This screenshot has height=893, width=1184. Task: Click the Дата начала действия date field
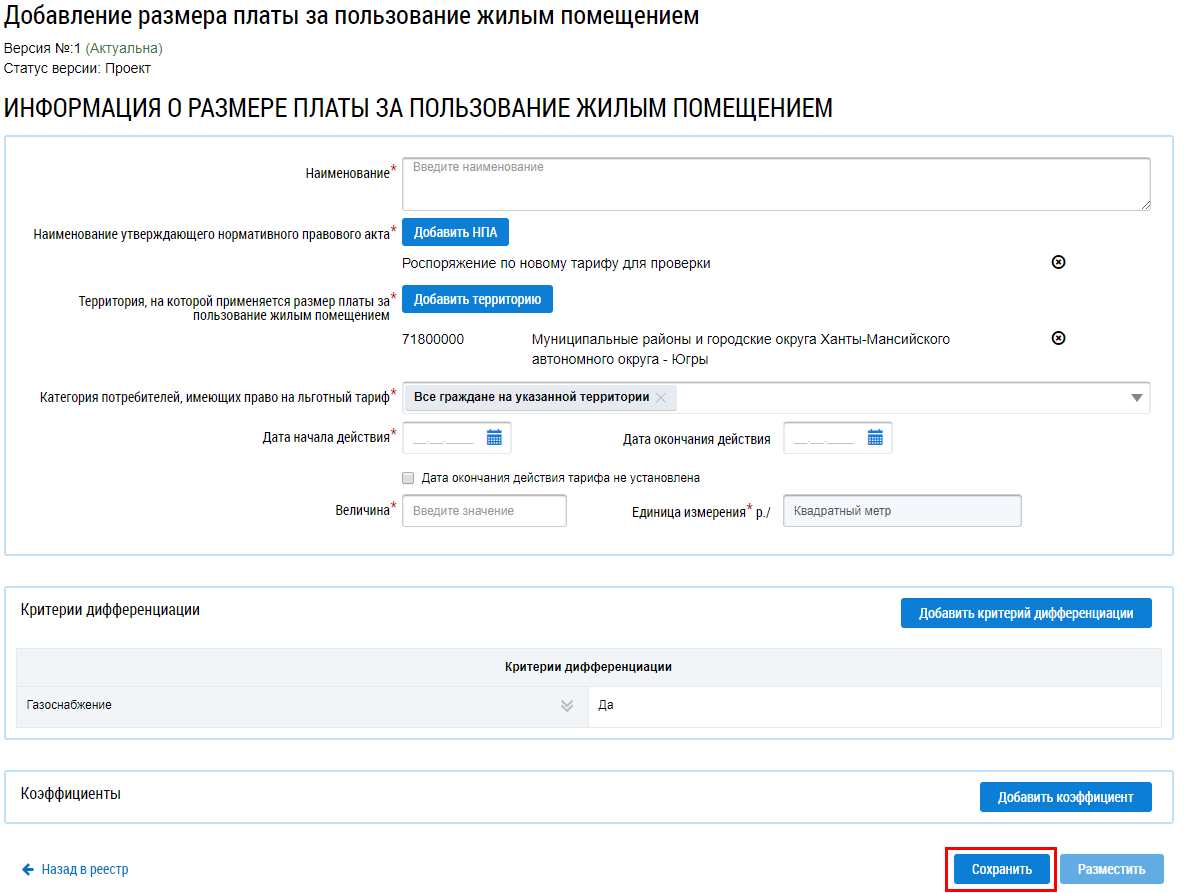(444, 437)
